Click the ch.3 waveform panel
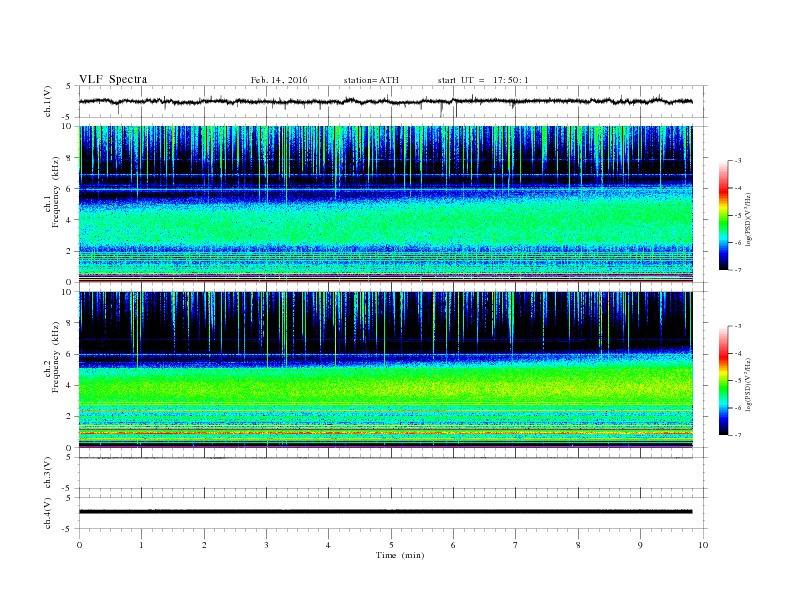 click(x=392, y=473)
